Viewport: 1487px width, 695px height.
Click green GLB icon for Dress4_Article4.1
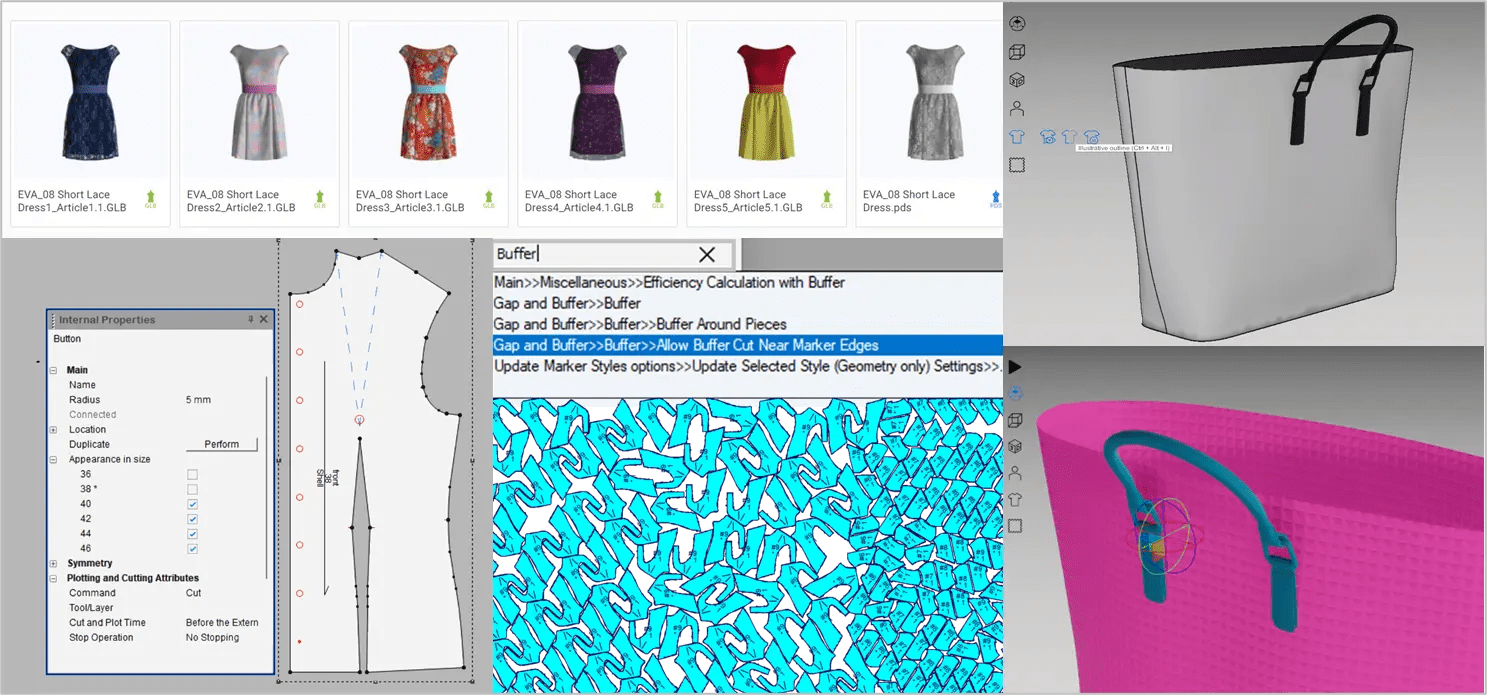(658, 199)
